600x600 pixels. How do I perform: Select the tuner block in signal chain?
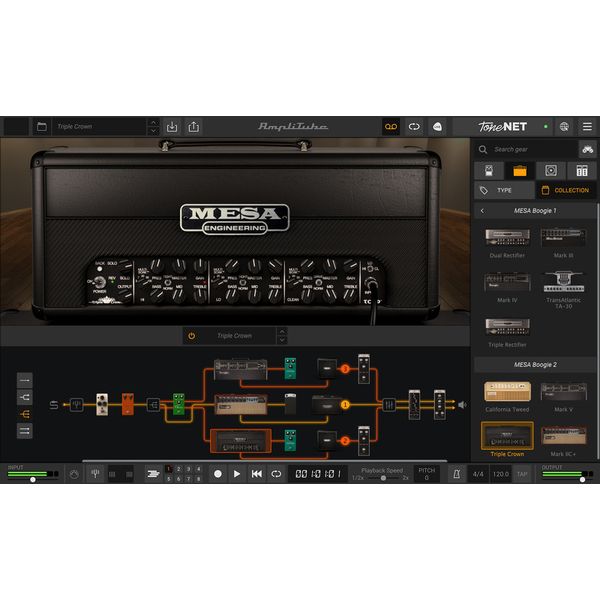pos(77,404)
